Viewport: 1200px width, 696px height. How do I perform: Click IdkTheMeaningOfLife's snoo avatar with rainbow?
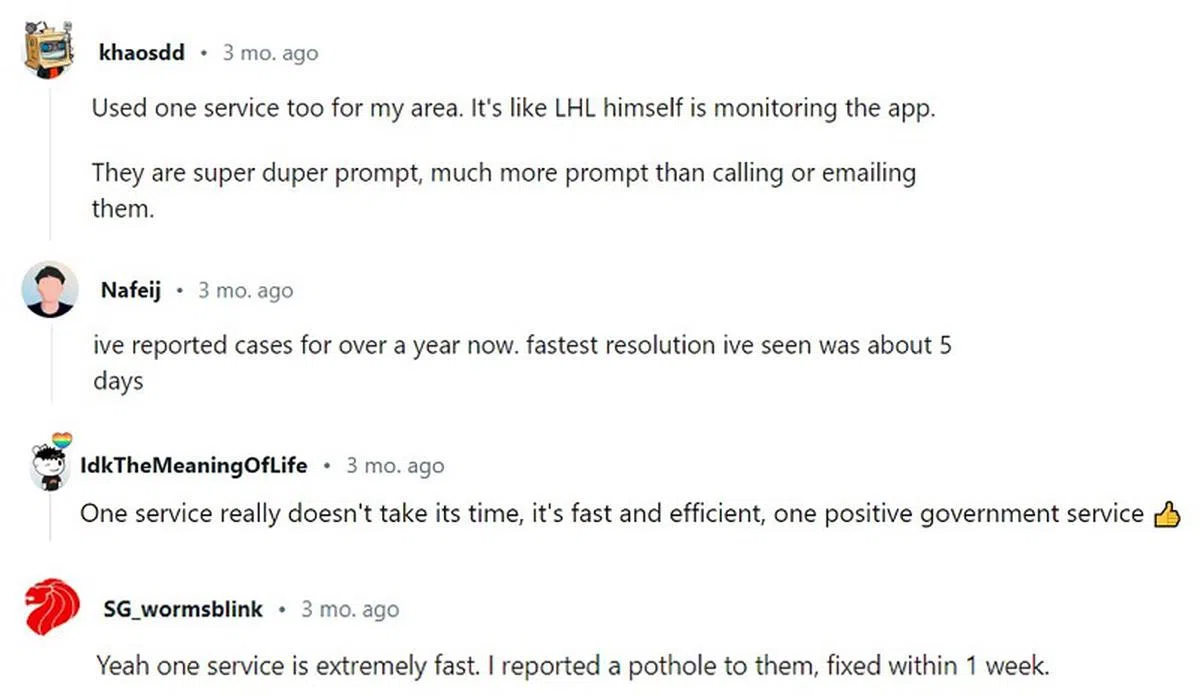(x=50, y=465)
